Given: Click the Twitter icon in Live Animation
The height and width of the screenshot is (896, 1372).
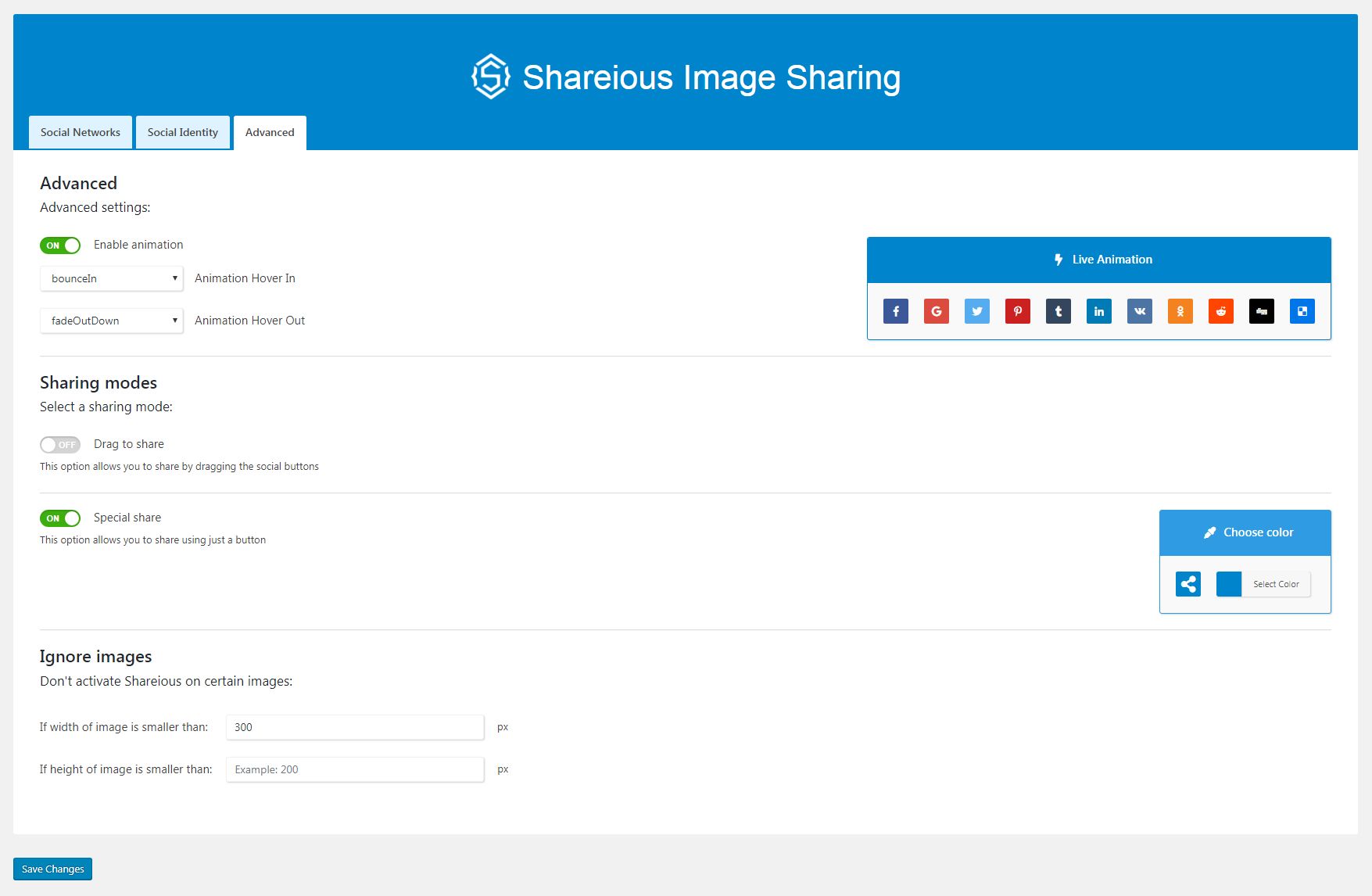Looking at the screenshot, I should pos(977,311).
